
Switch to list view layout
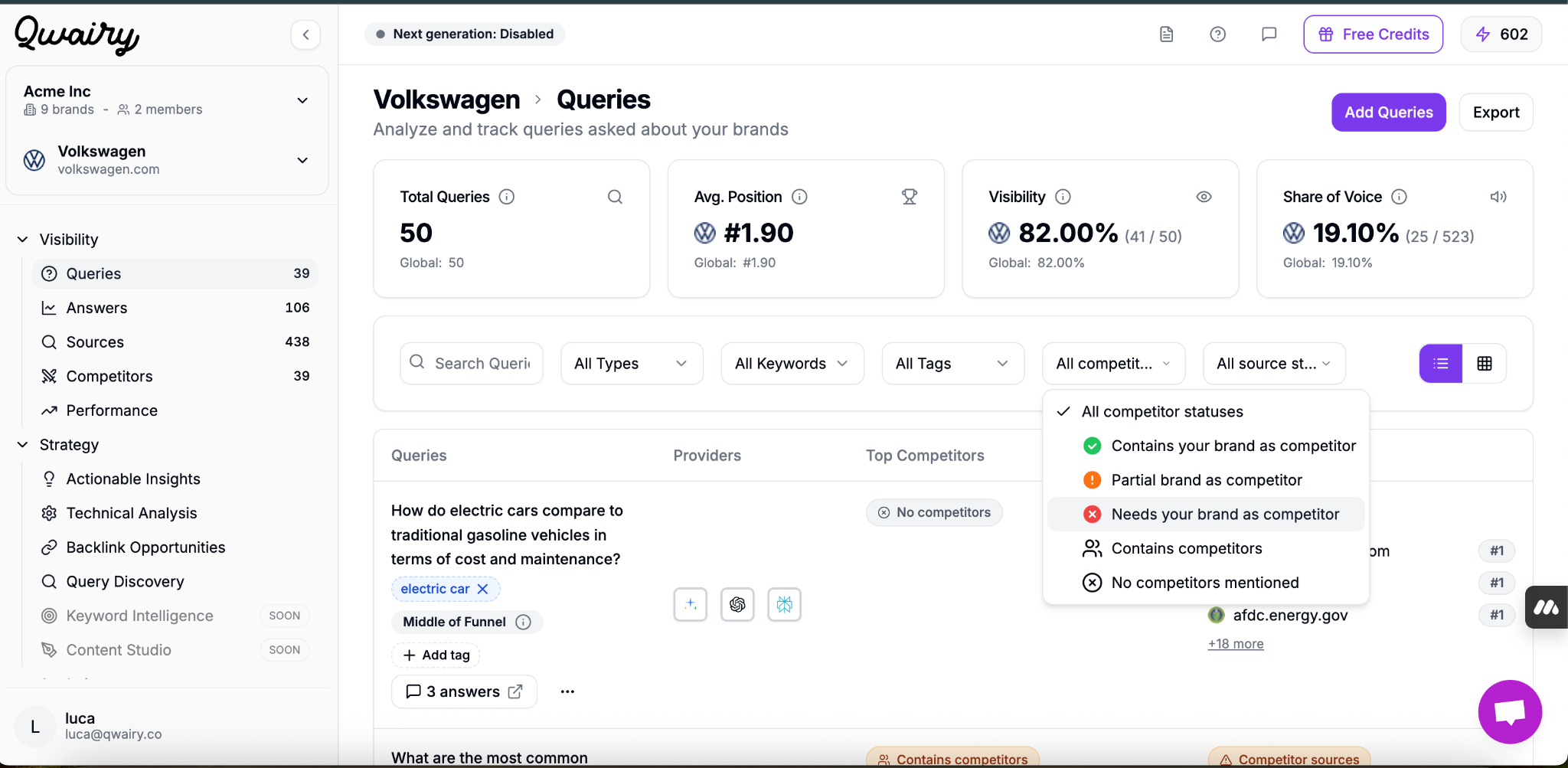(1441, 363)
